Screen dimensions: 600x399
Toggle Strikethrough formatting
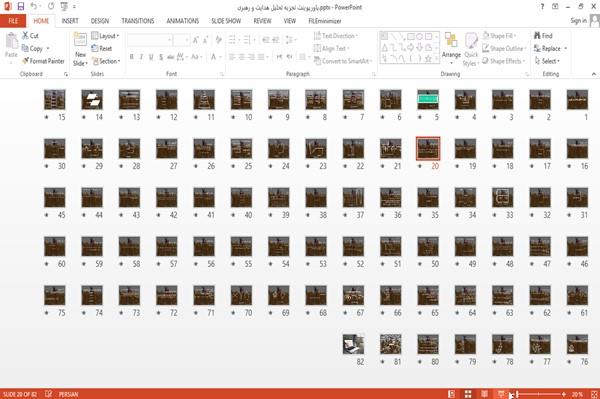tap(171, 57)
